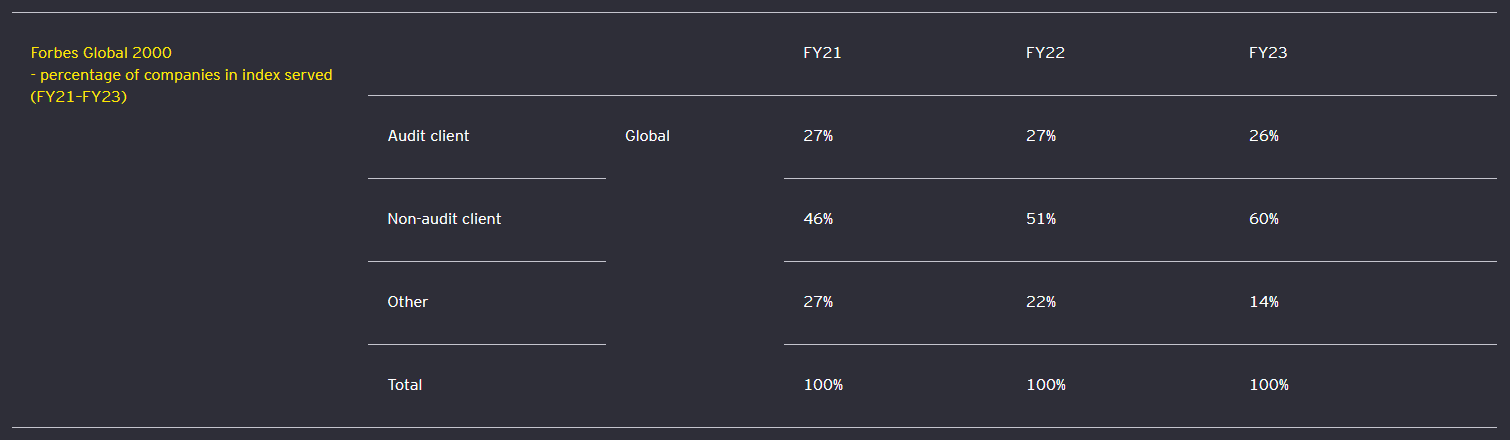Click the FY23 Total 100% cell
1510x440 pixels.
pos(1269,385)
